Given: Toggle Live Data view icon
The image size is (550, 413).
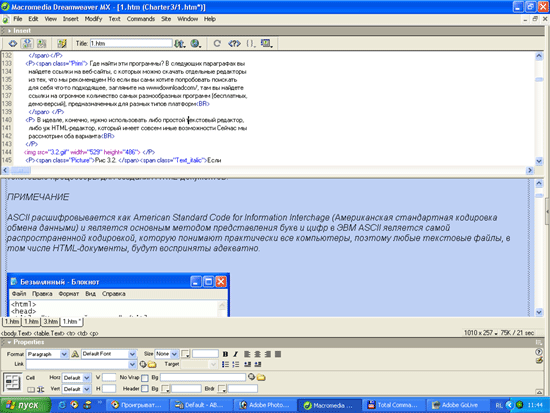Looking at the screenshot, I should pos(62,44).
